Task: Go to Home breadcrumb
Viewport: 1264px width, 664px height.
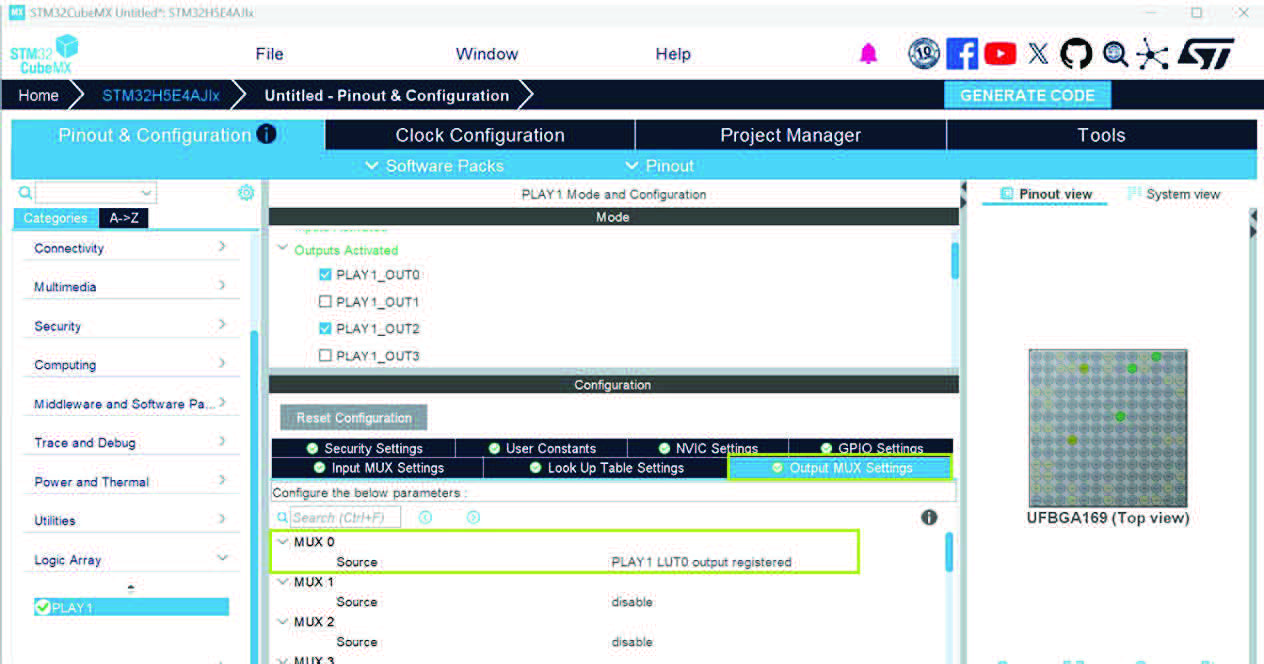Action: point(38,96)
